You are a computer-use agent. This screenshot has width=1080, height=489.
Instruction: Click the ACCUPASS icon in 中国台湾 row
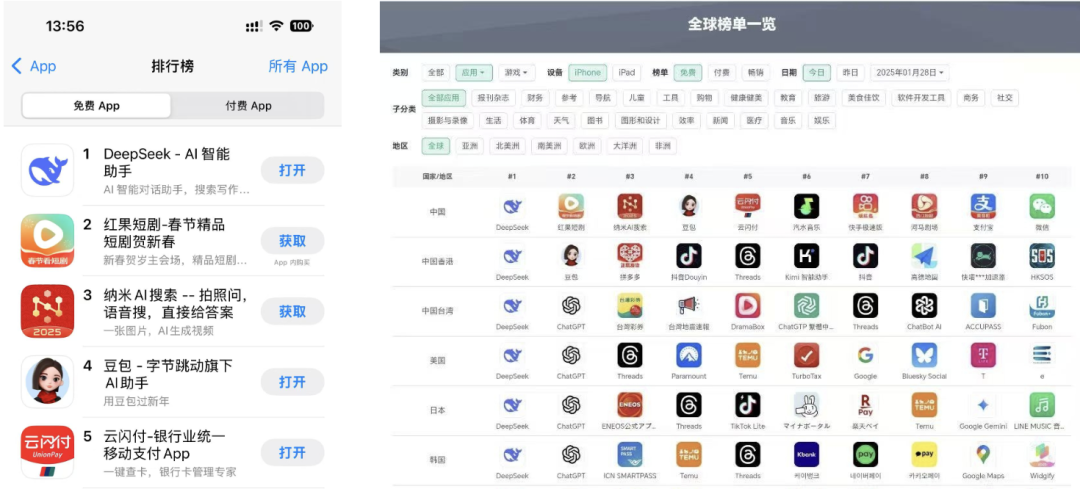(983, 305)
